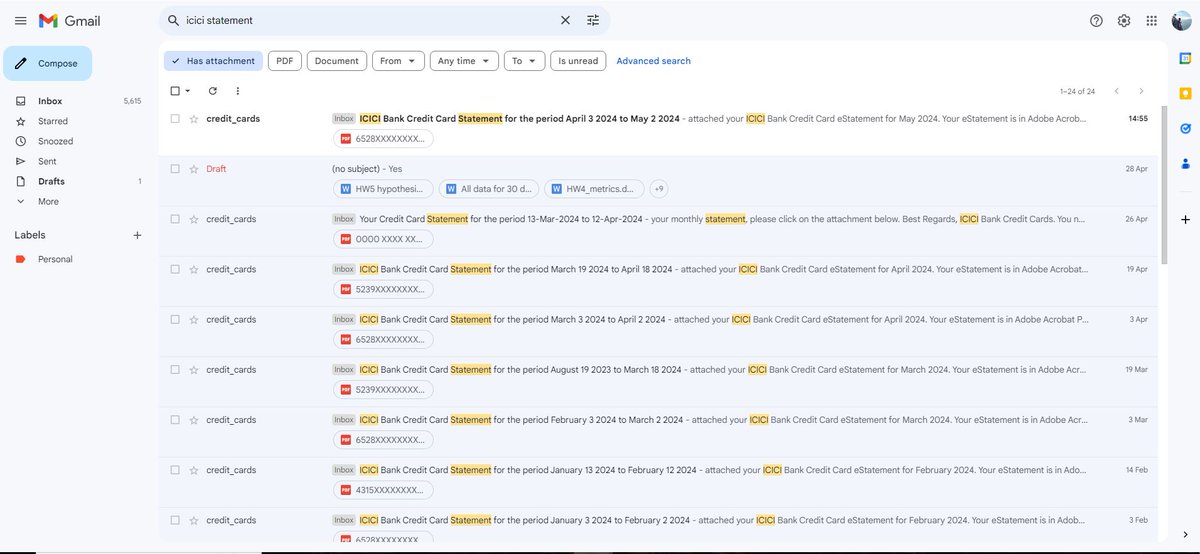The height and width of the screenshot is (554, 1200).
Task: Select the Draft email checkbox
Action: point(175,169)
